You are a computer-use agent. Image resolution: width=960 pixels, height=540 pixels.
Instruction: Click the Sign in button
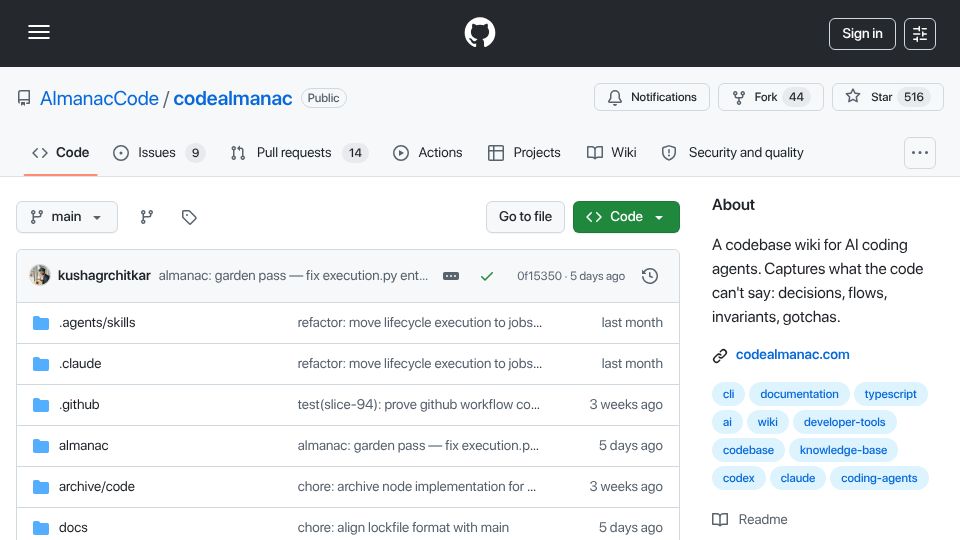(x=862, y=34)
